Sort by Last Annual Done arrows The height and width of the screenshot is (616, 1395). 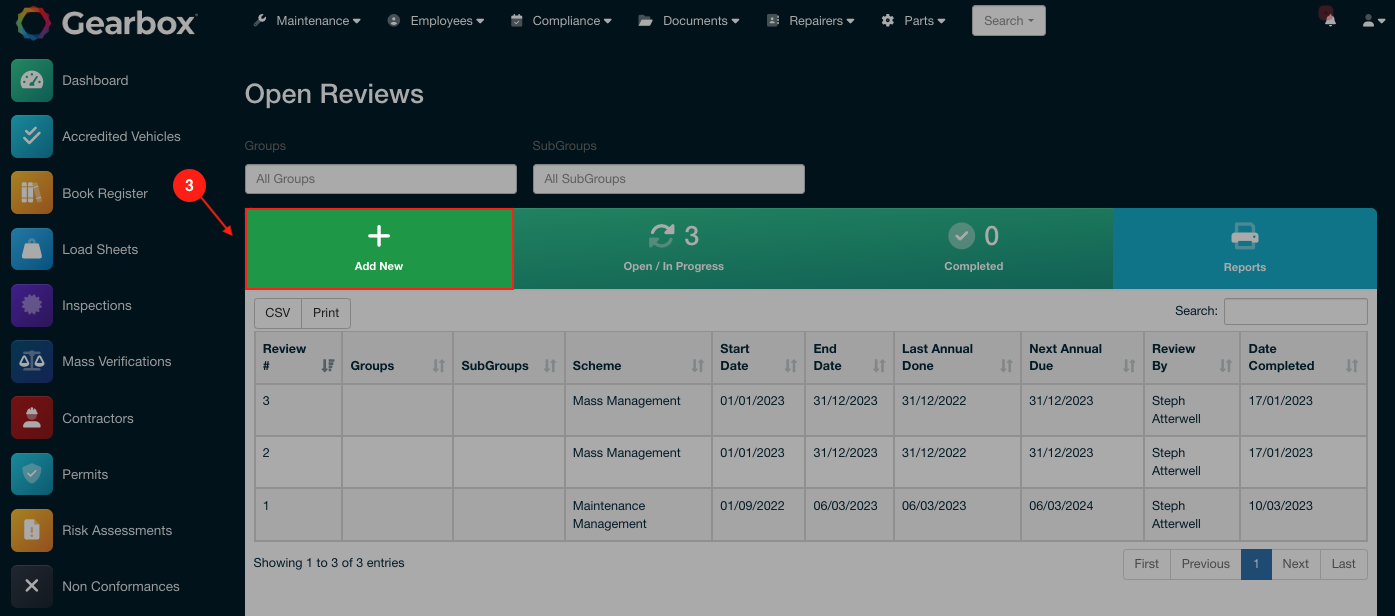[1007, 366]
